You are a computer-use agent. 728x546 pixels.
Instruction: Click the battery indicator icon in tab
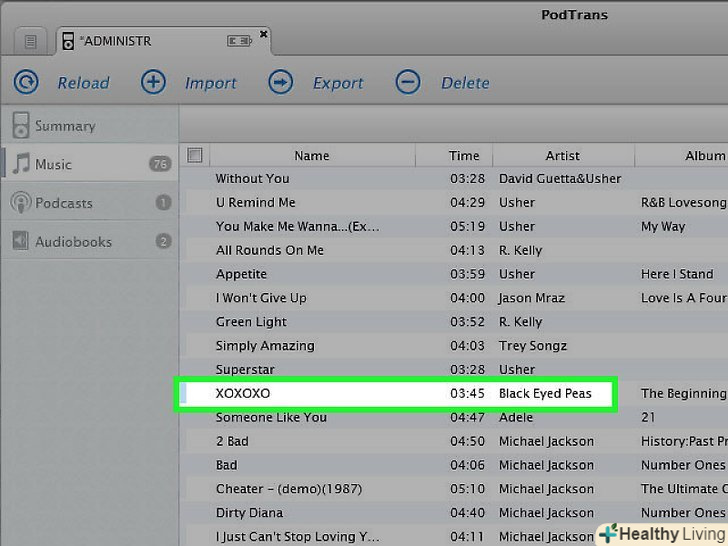[x=239, y=41]
